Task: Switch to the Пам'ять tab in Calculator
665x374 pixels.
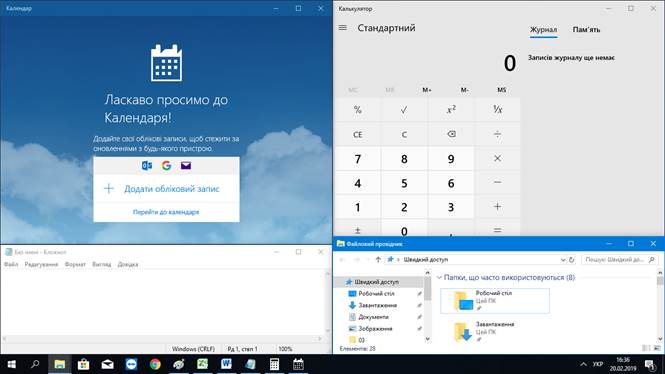Action: [586, 30]
